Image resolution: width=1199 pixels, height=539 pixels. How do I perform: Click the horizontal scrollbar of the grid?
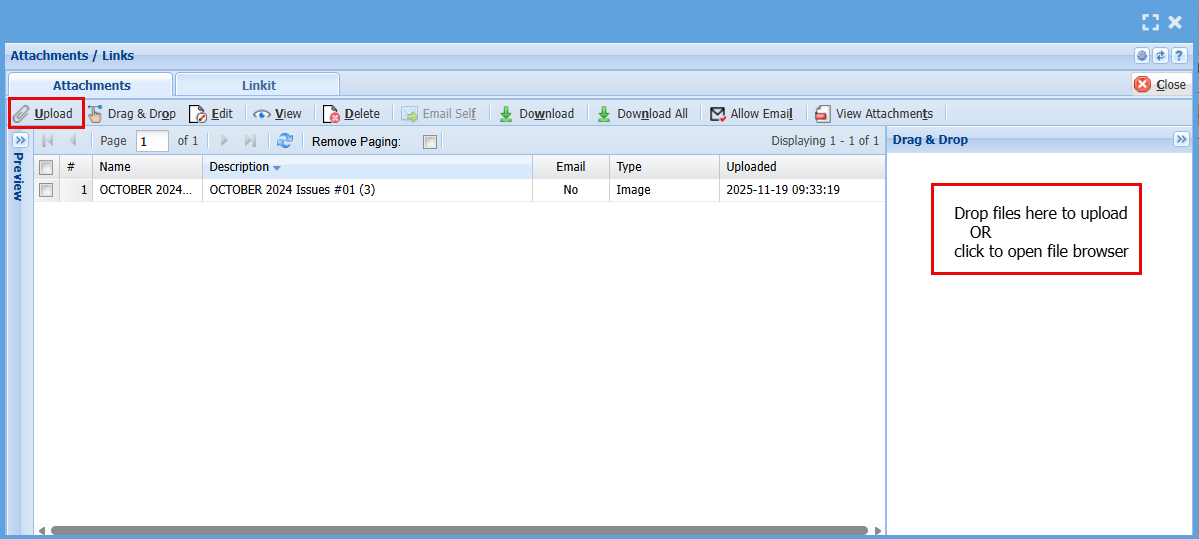coord(459,530)
